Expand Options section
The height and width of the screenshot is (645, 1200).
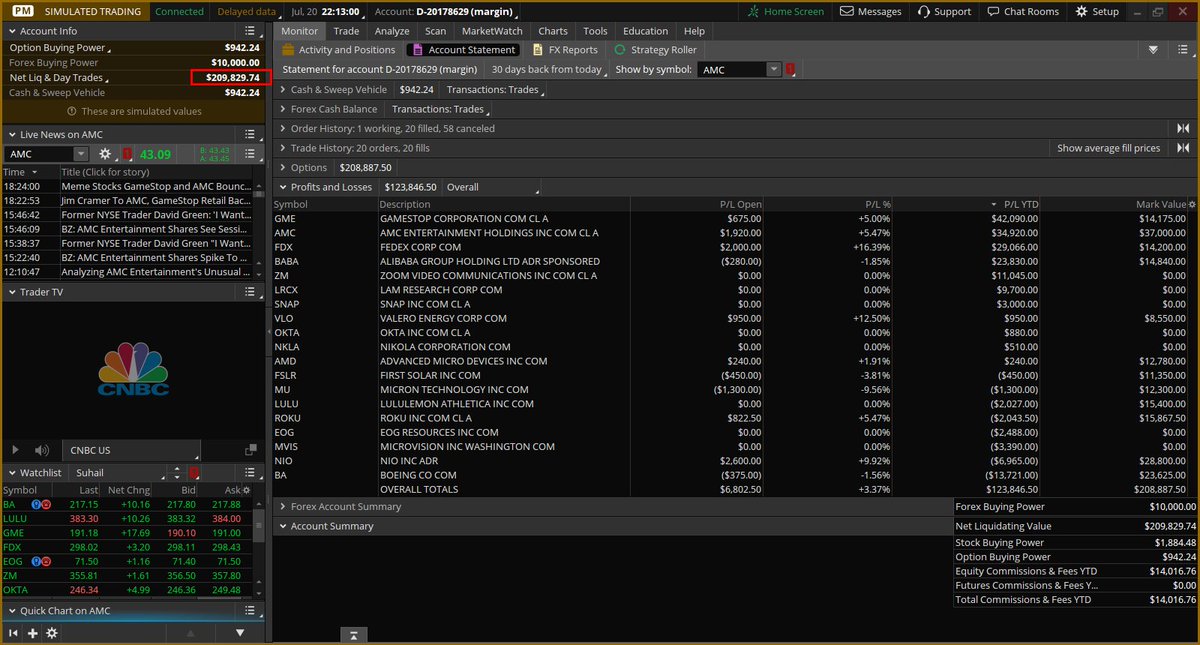coord(283,167)
